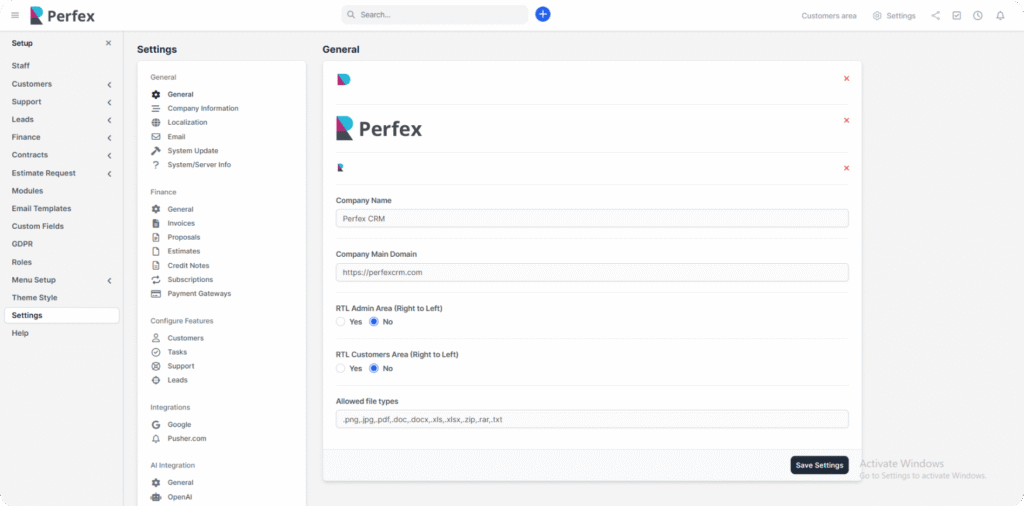Open the notifications bell icon
Viewport: 1024px width, 506px height.
click(x=1000, y=16)
